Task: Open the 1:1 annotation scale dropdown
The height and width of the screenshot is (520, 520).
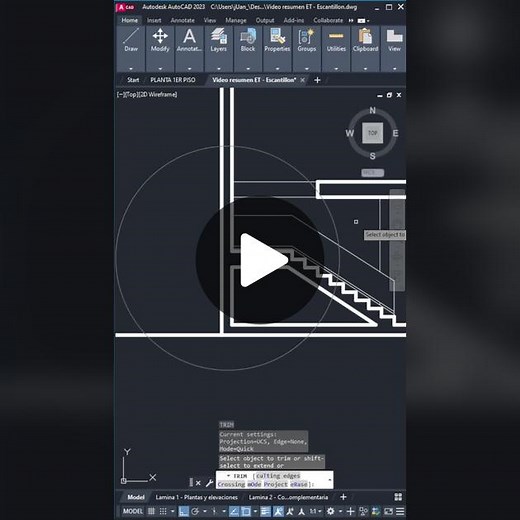Action: [315, 511]
